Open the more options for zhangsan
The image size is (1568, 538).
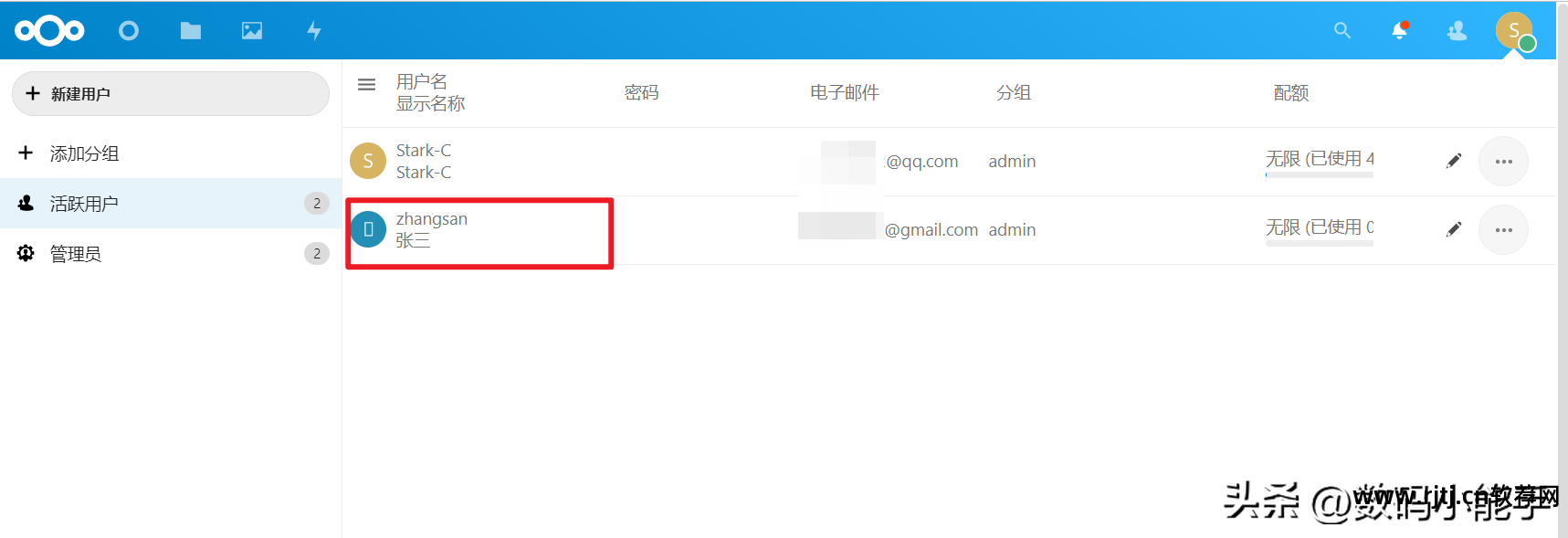point(1504,230)
